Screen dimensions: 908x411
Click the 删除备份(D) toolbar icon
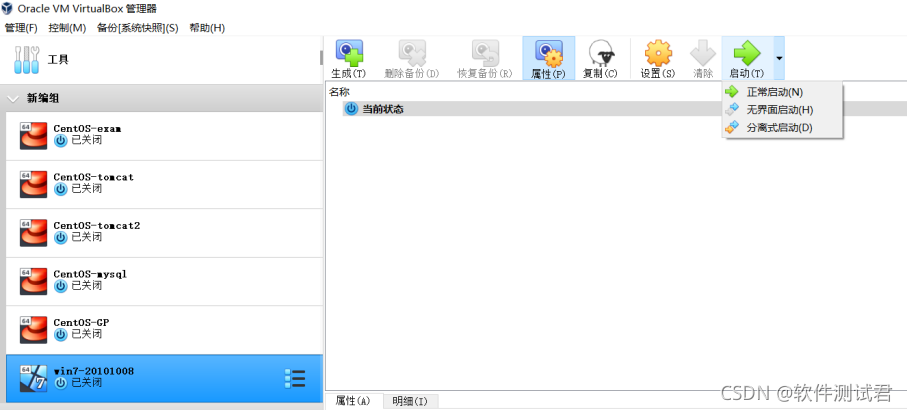[412, 53]
